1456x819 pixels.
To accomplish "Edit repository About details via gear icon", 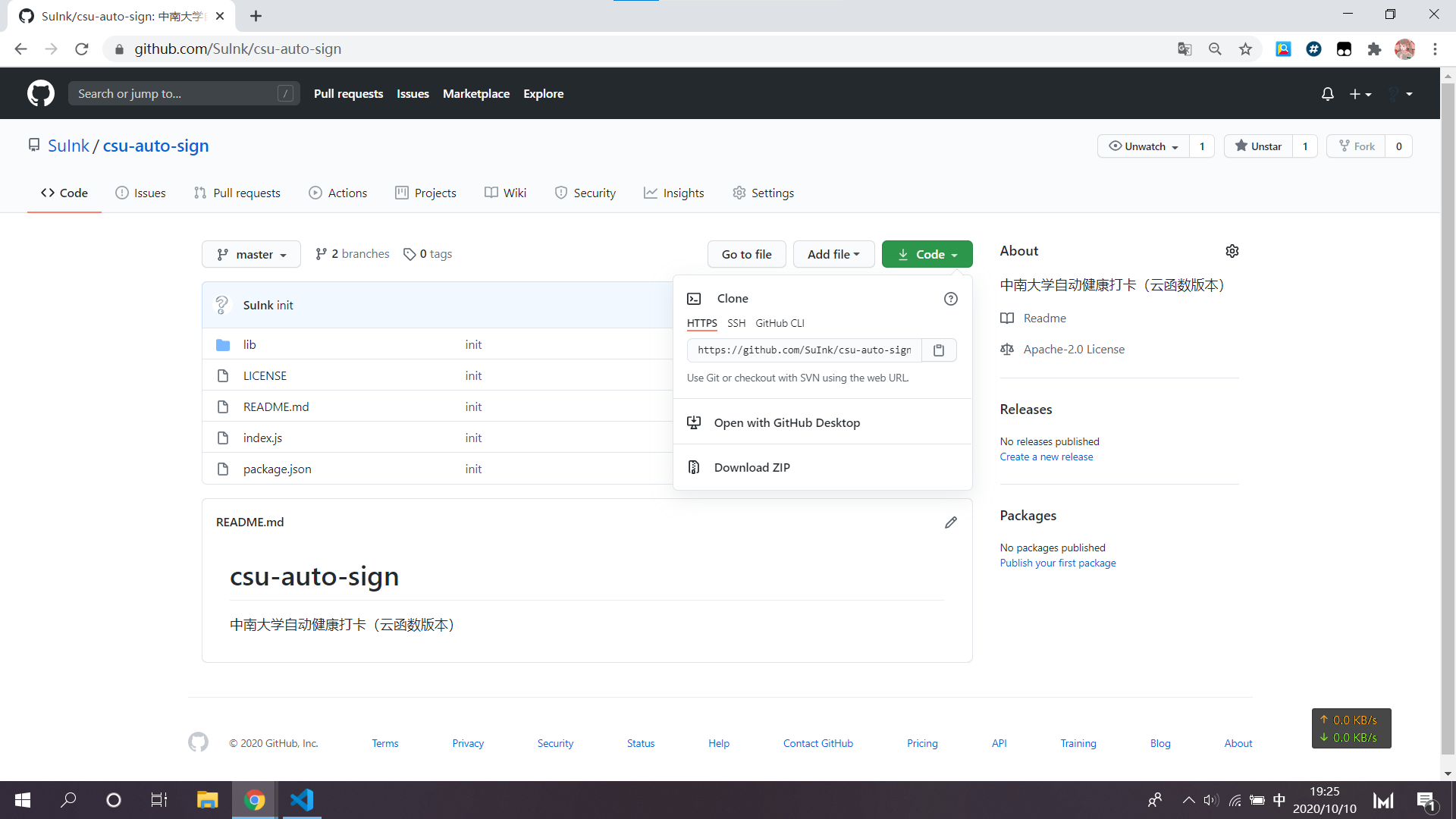I will [x=1232, y=251].
